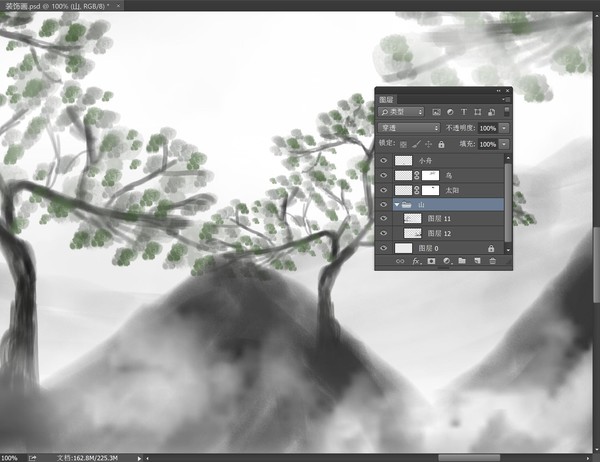Open the 穿透 blend mode dropdown
Viewport: 600px width, 462px height.
(x=409, y=128)
